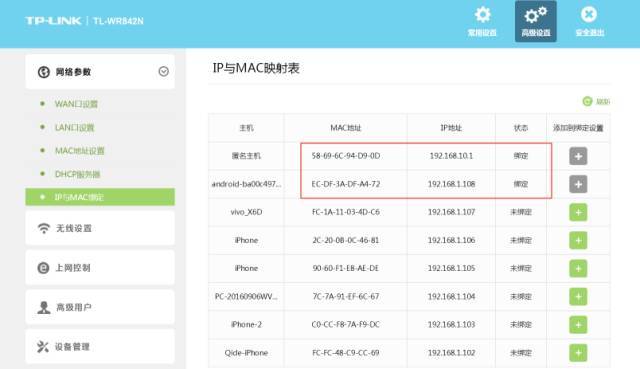
Task: Click the IP与MAC映射表 heading
Action: [x=256, y=68]
